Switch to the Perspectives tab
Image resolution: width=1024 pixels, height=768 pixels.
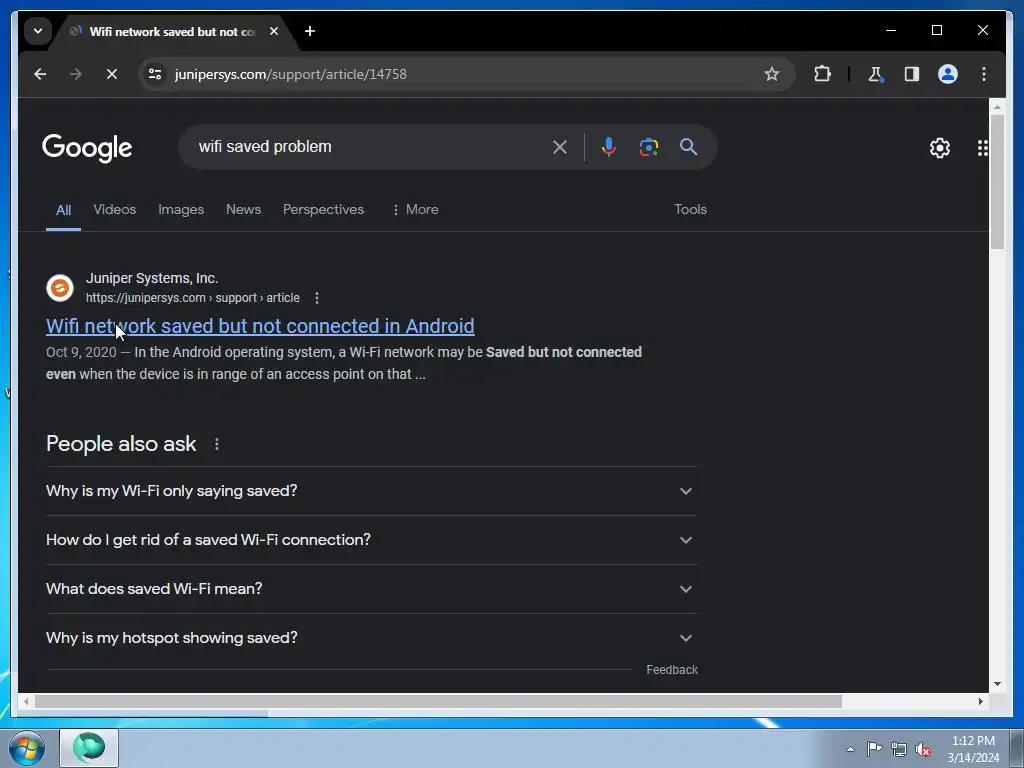pyautogui.click(x=323, y=210)
